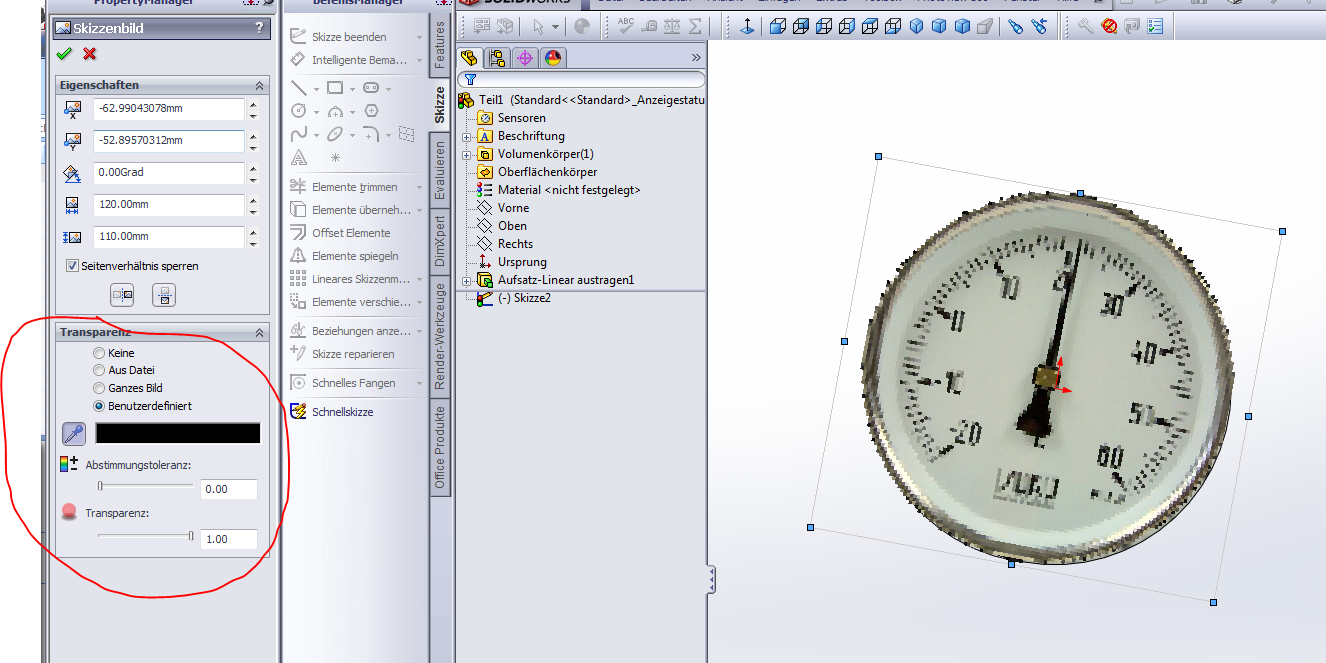The width and height of the screenshot is (1326, 663).
Task: Click the Abstimmungstoleranz value field
Action: [x=228, y=489]
